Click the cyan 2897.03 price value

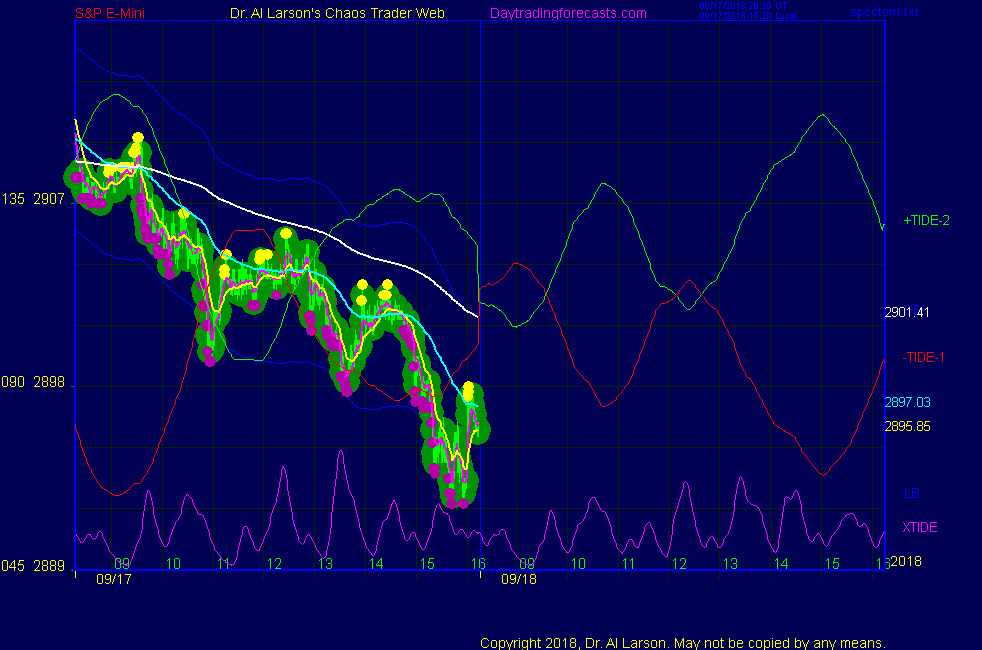click(907, 402)
